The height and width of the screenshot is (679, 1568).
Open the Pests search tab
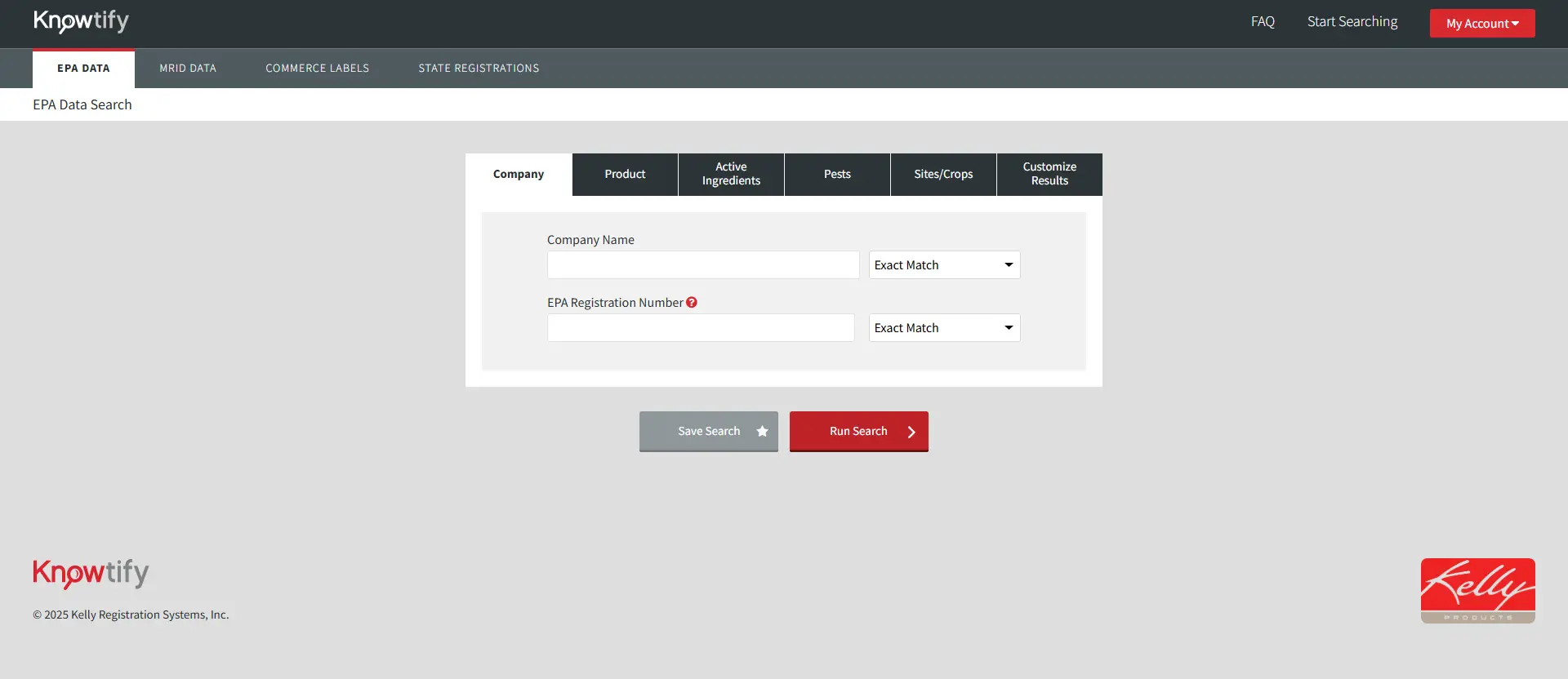(837, 175)
